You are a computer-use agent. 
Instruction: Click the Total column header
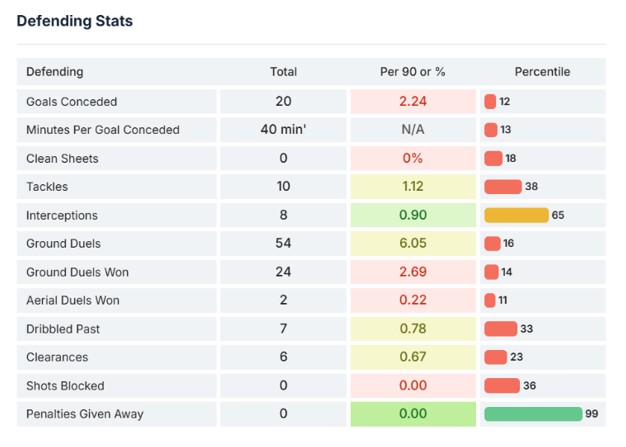click(283, 72)
